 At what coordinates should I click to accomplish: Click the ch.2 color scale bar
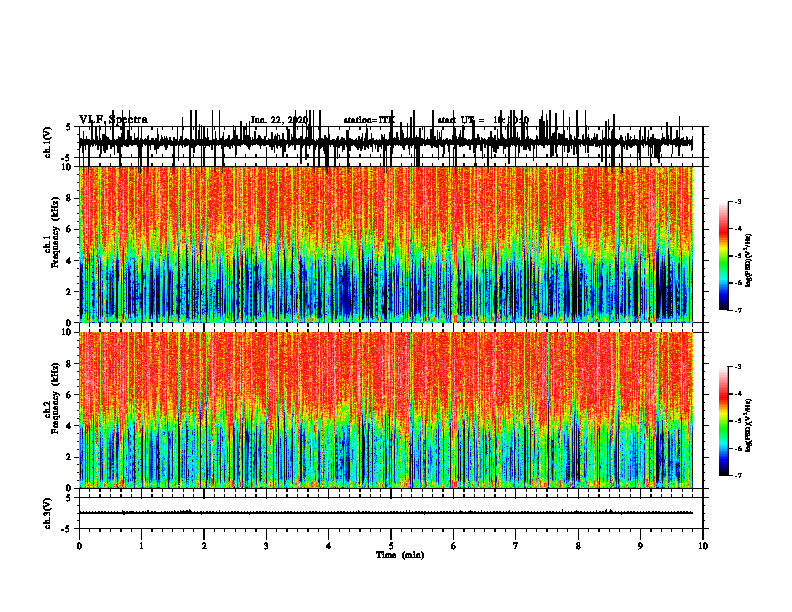(x=723, y=421)
